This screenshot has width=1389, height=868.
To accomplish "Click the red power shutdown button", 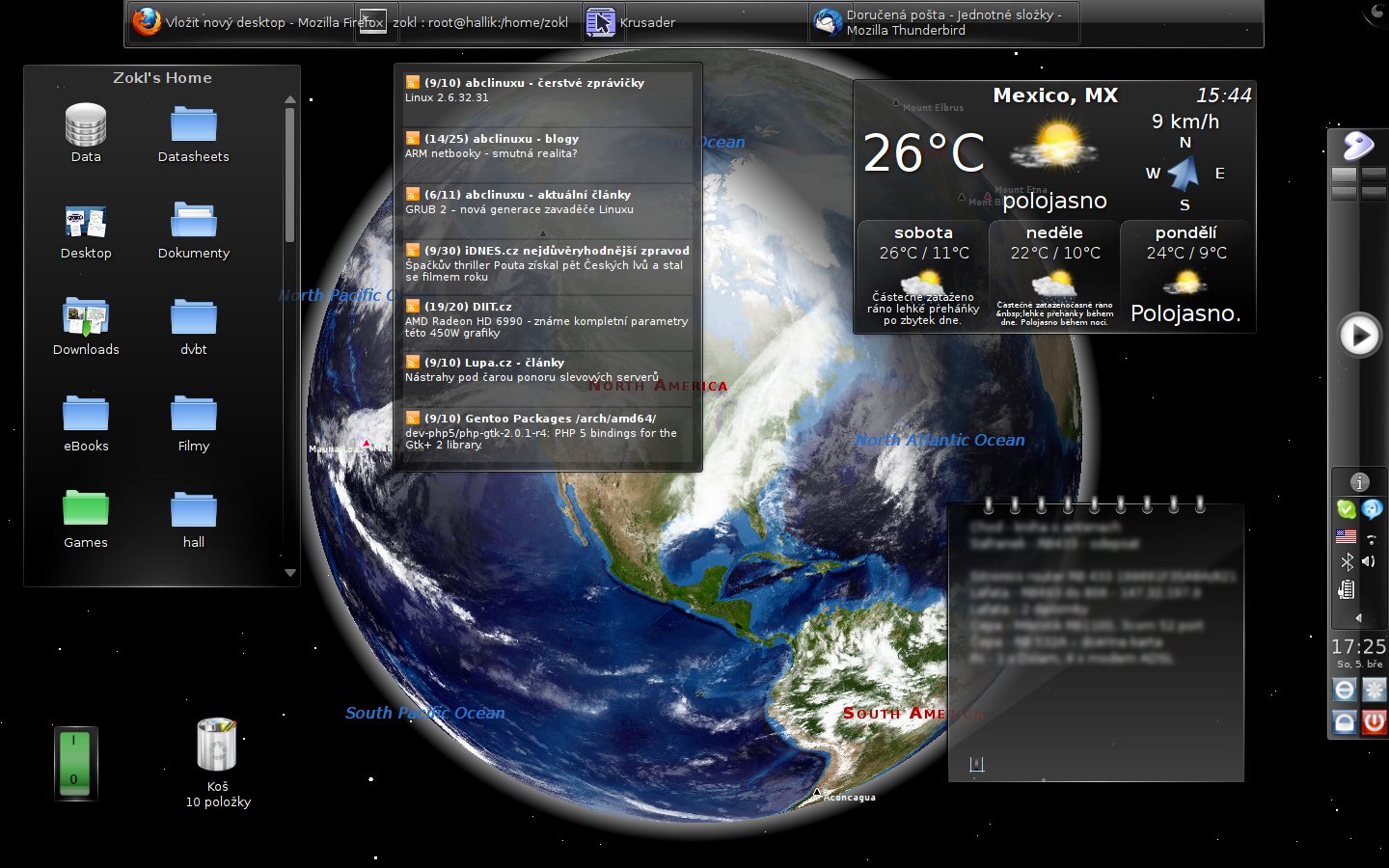I will (1374, 720).
